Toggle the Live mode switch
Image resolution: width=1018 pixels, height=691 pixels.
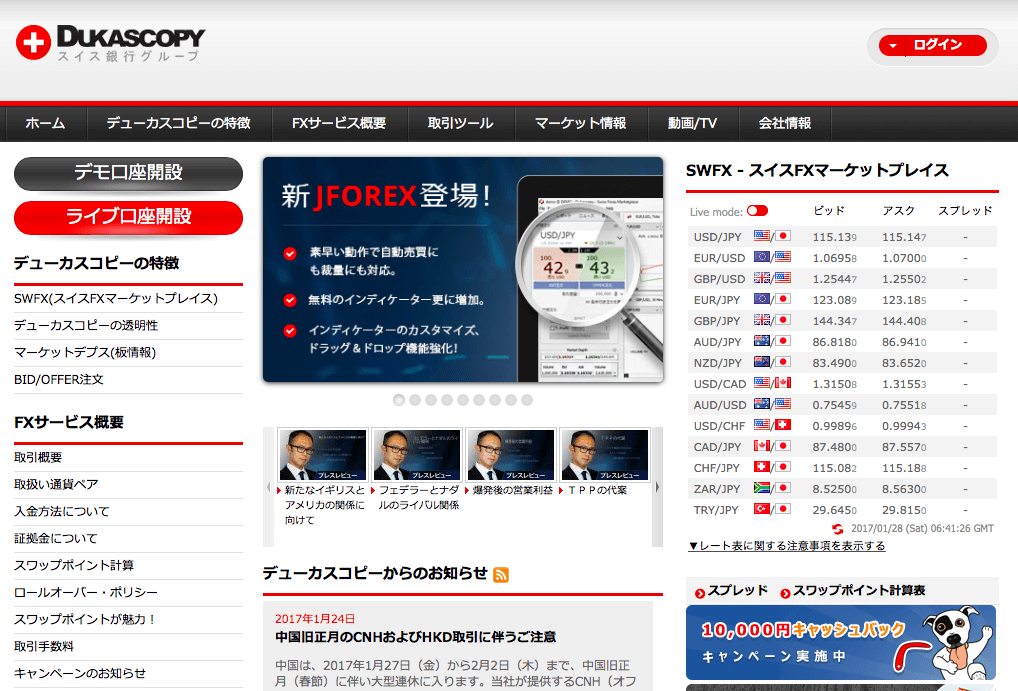point(757,211)
